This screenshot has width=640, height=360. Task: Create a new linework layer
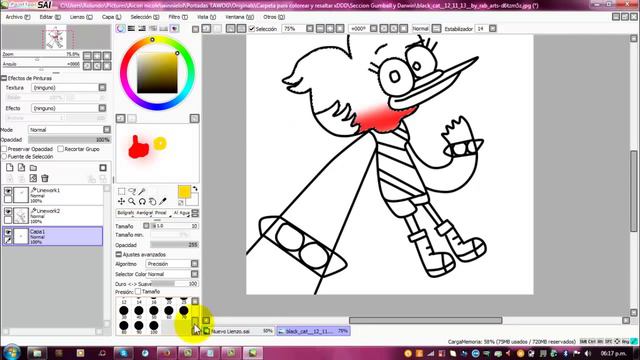pos(21,168)
